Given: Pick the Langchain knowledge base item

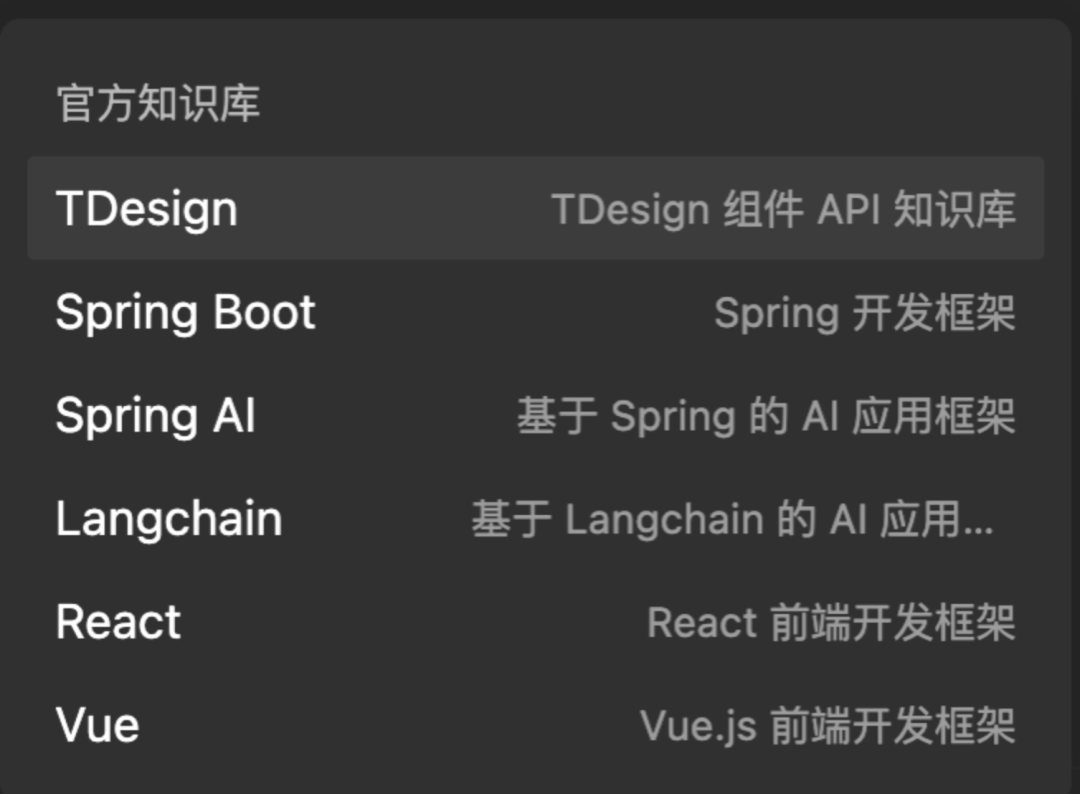Looking at the screenshot, I should 535,519.
